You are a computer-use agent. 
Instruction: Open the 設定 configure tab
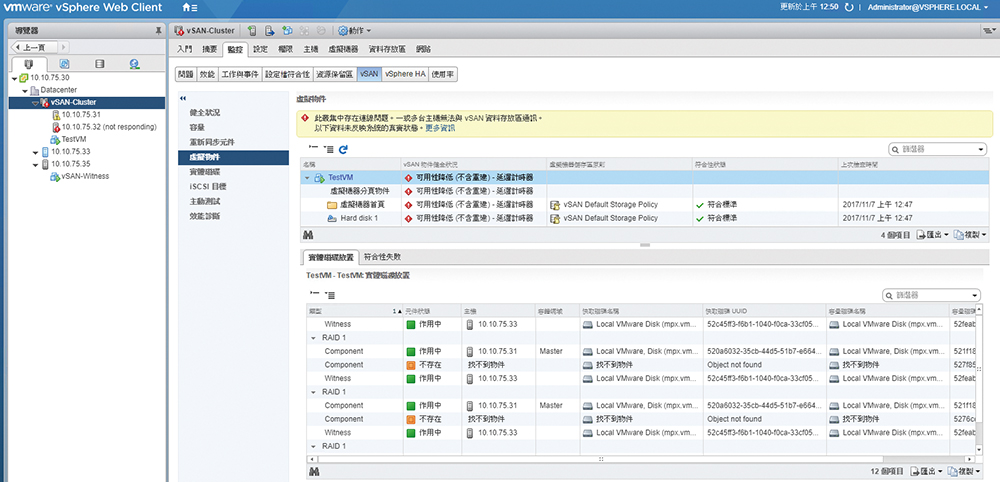(260, 48)
